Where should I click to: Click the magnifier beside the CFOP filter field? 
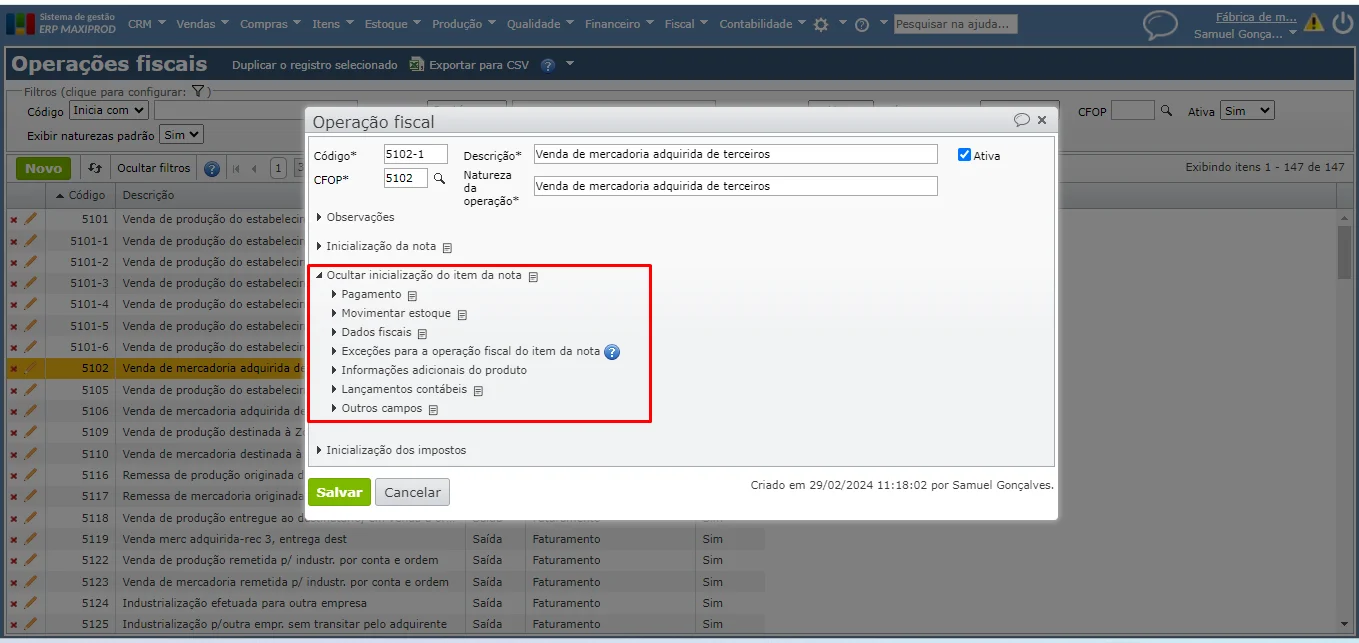point(1166,111)
